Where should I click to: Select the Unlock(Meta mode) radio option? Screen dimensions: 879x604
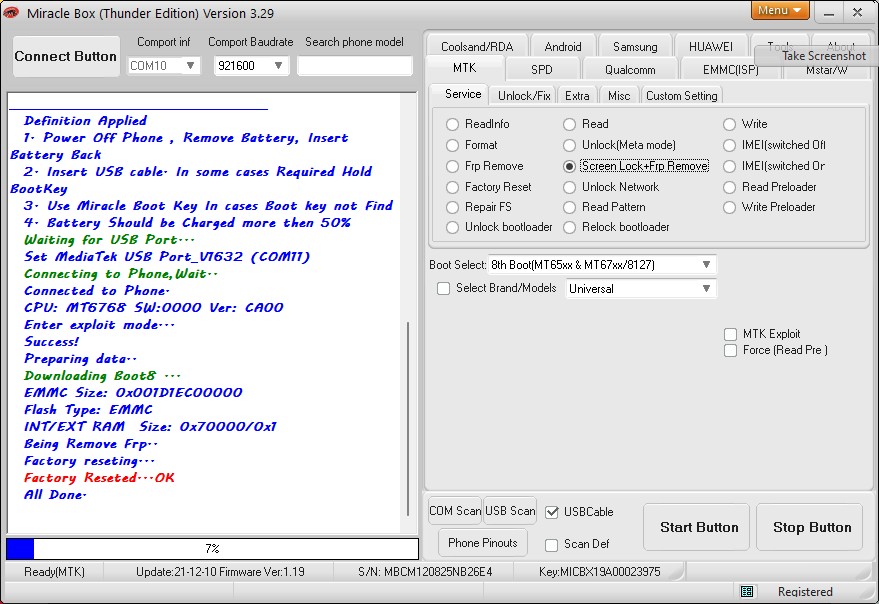pyautogui.click(x=570, y=145)
